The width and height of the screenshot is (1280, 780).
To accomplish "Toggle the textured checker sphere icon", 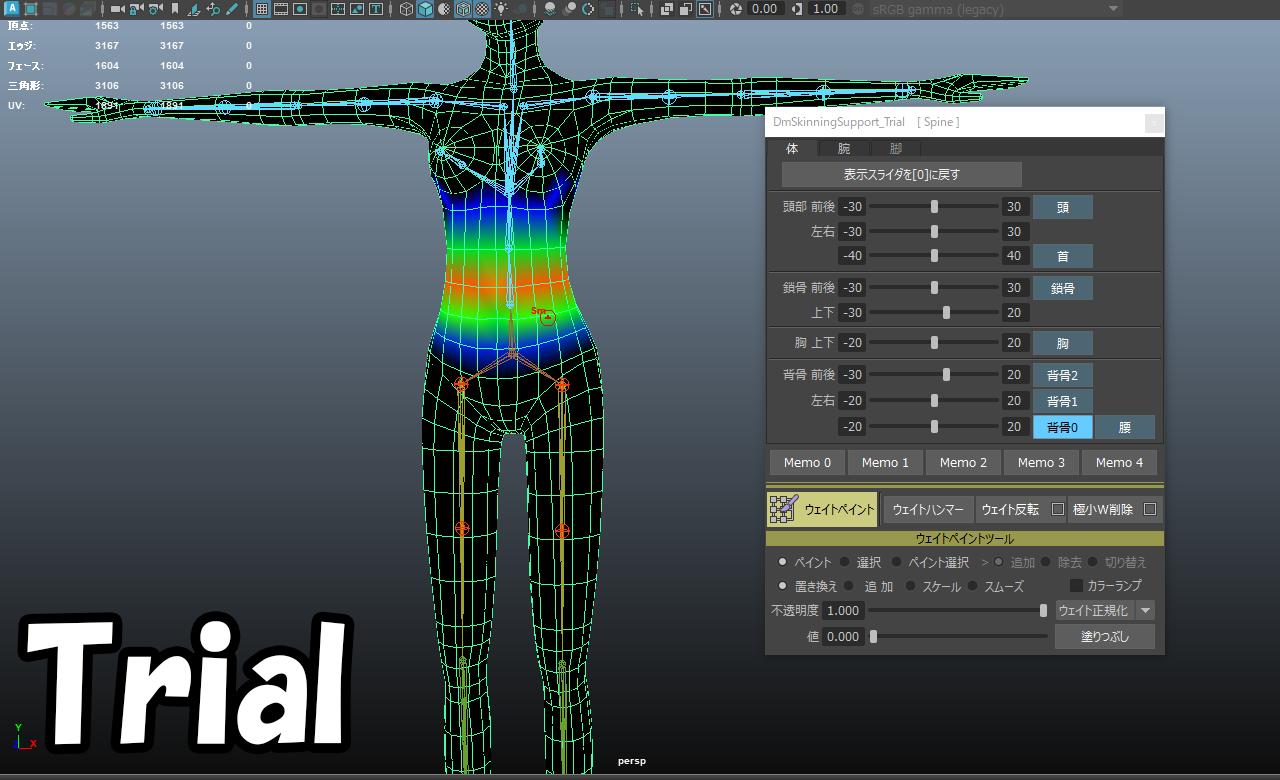I will [x=482, y=9].
